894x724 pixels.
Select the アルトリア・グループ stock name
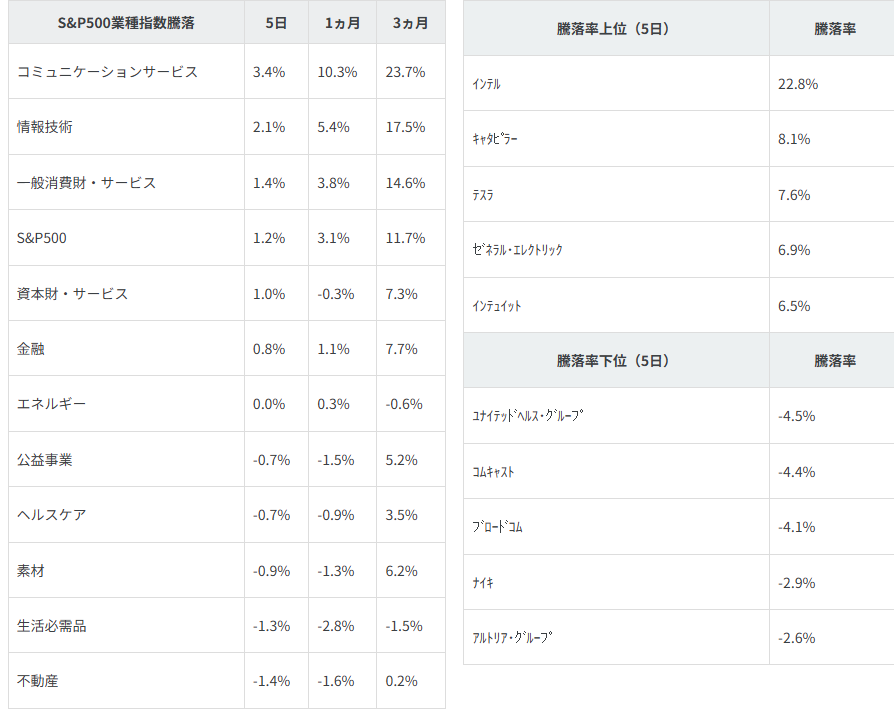pyautogui.click(x=513, y=638)
